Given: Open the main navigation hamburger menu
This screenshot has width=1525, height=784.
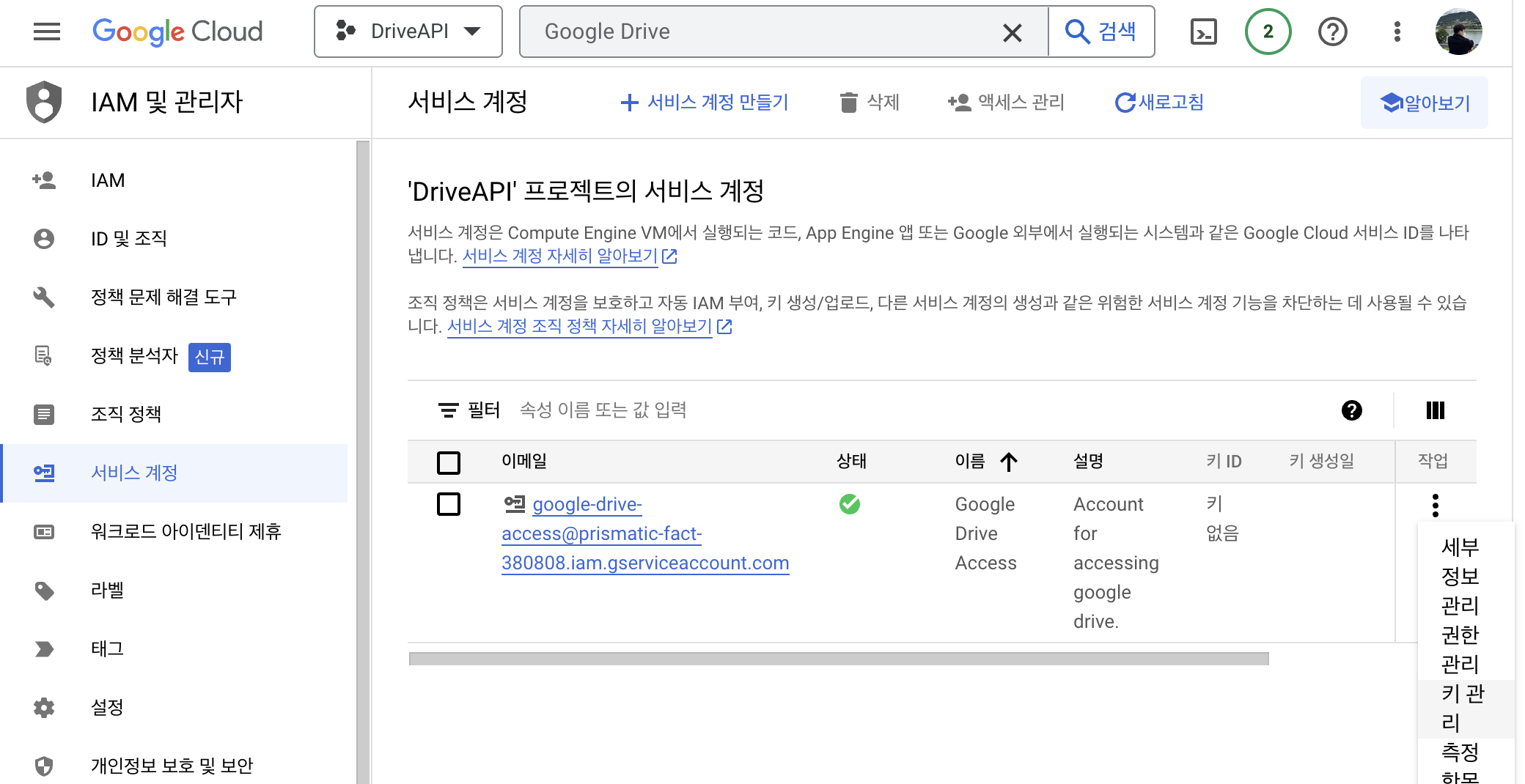Looking at the screenshot, I should tap(47, 32).
